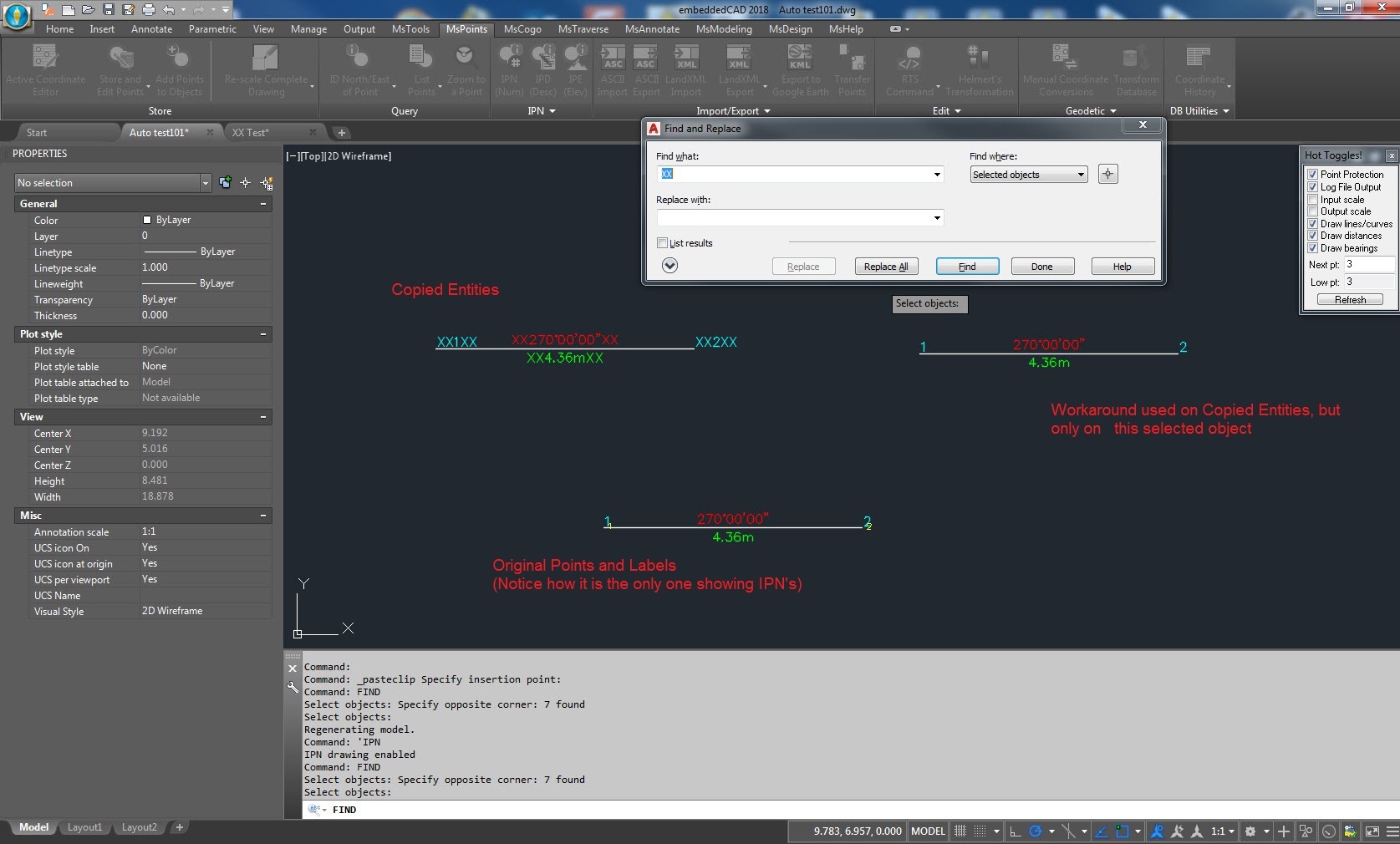This screenshot has width=1400, height=844.
Task: Open the ASCII Import tool
Action: click(x=613, y=58)
